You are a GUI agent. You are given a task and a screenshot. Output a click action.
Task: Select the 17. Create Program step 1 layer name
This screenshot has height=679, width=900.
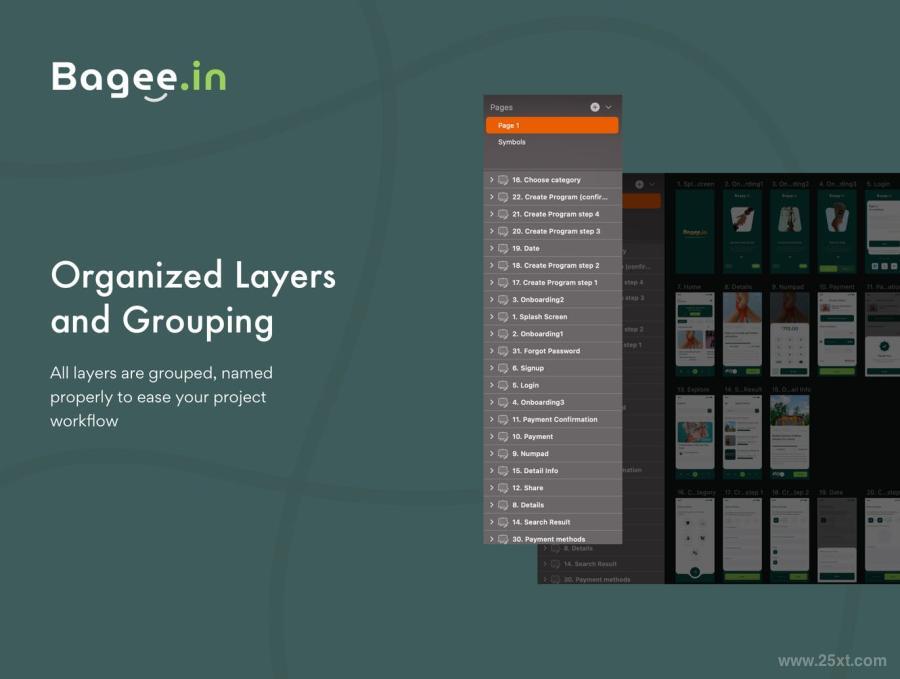(554, 282)
